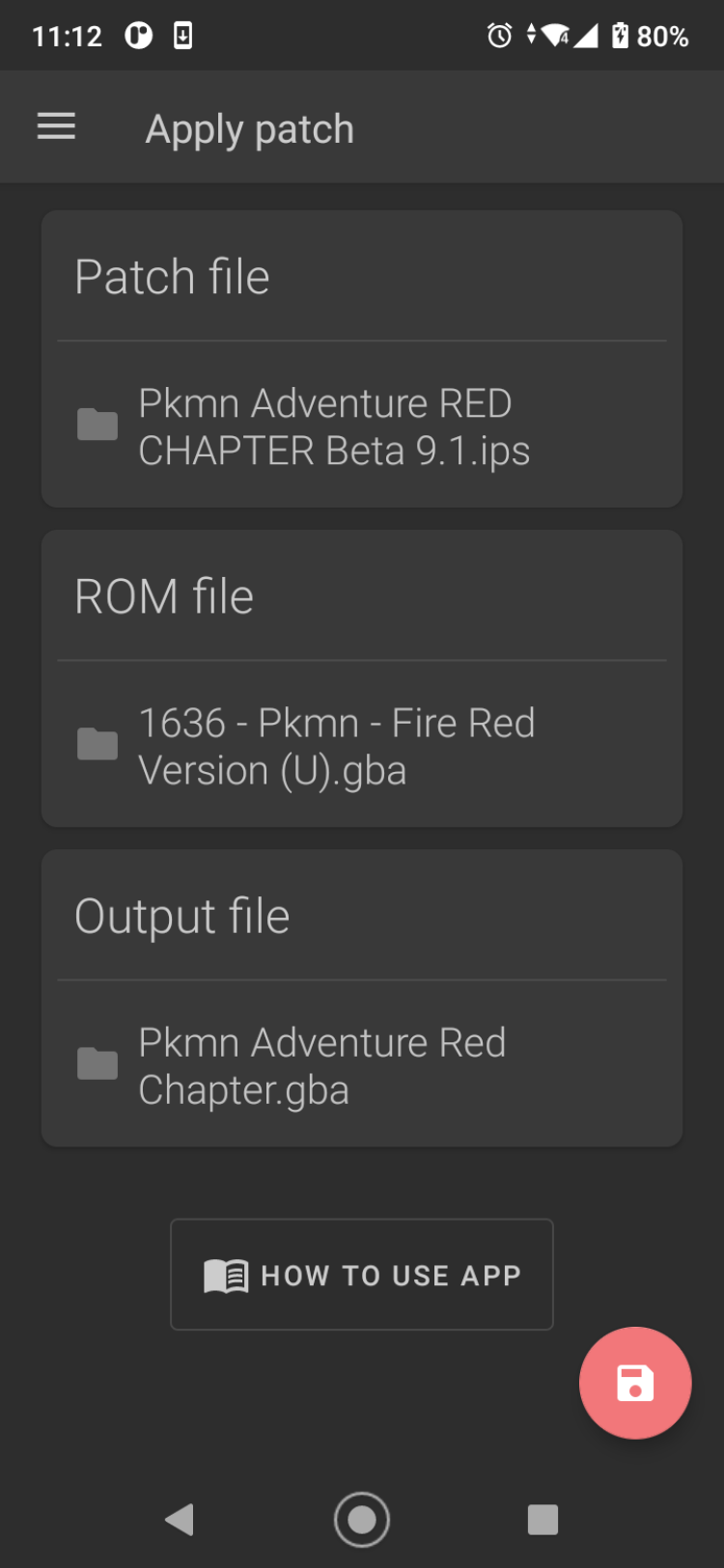Viewport: 724px width, 1568px height.
Task: Tap the red save floating button
Action: click(x=634, y=1383)
